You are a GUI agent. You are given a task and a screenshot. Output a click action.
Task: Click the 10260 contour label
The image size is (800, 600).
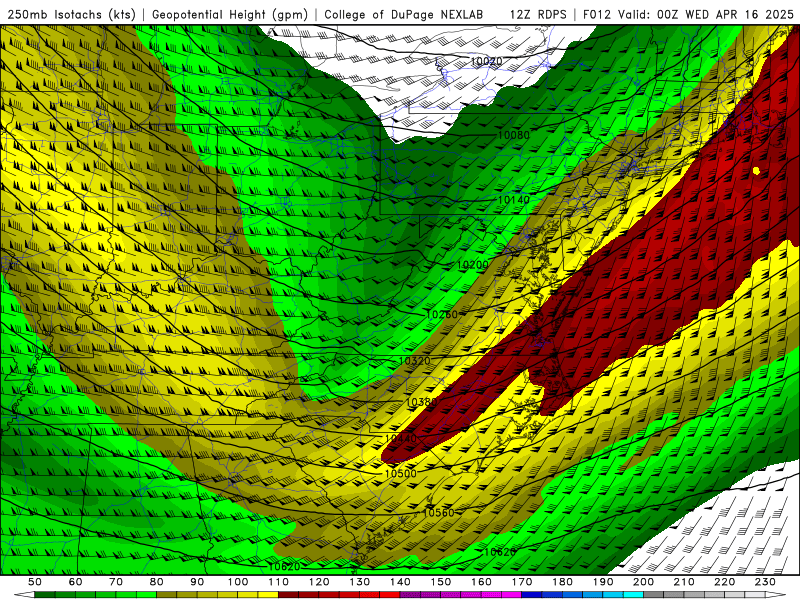pyautogui.click(x=442, y=315)
